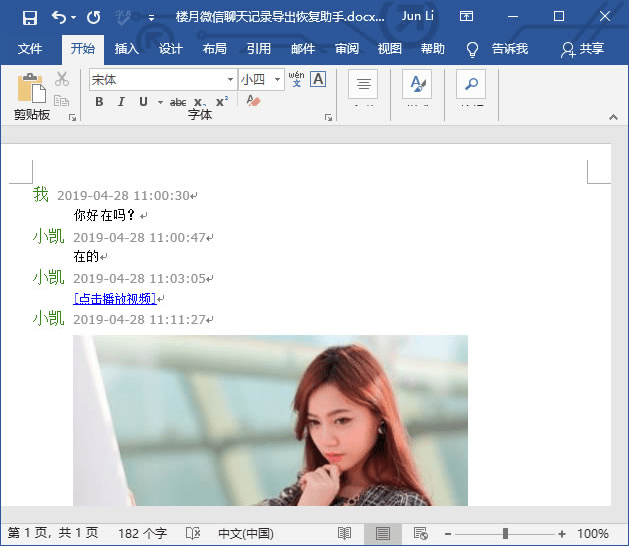Open the underline style dropdown arrow
The height and width of the screenshot is (546, 629).
coord(160,102)
